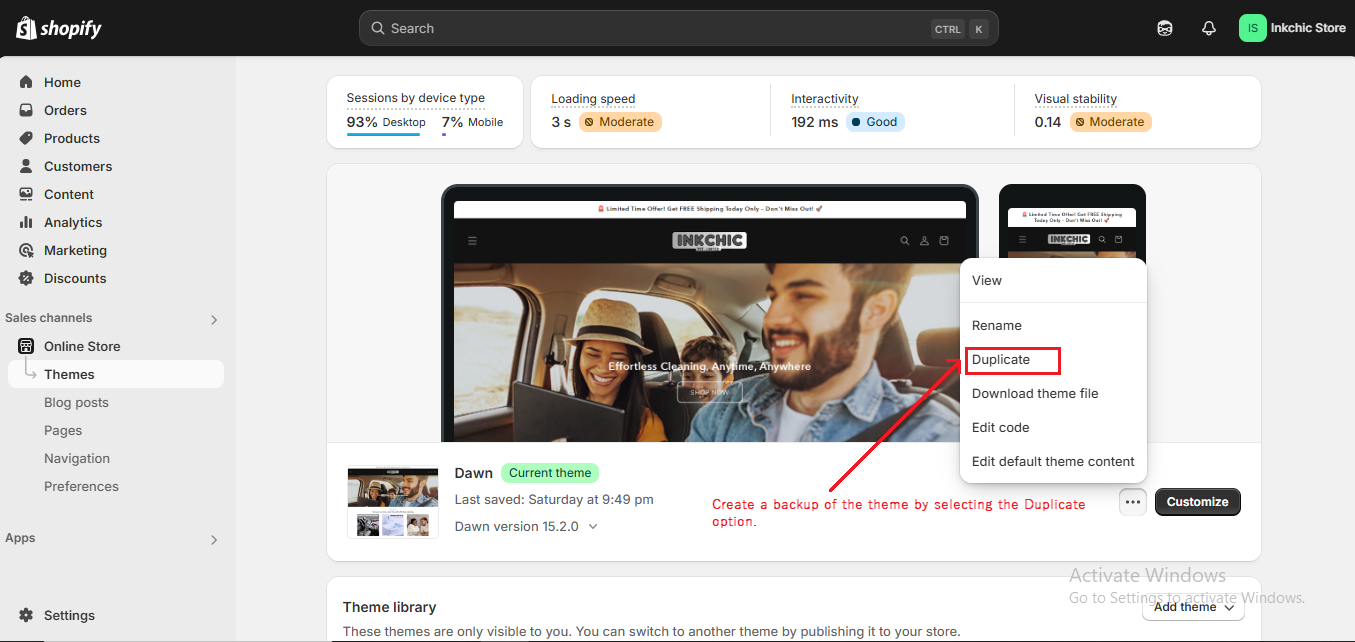Click the Loading speed metric label
Screen dimensions: 1355x642
click(x=593, y=99)
